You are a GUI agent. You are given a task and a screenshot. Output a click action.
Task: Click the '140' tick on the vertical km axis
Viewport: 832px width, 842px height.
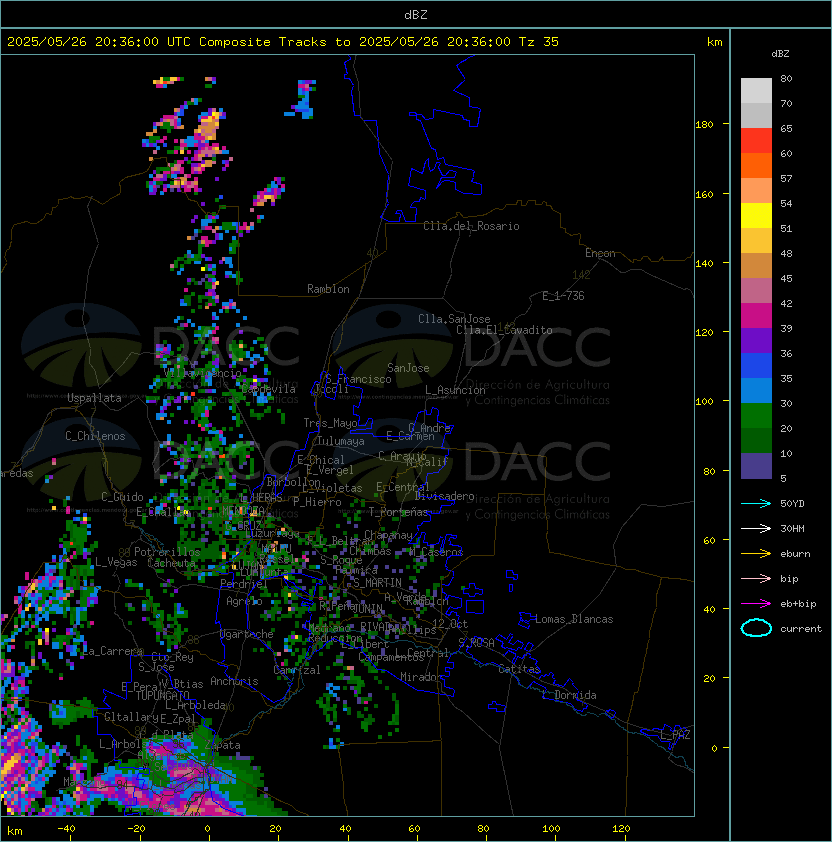[x=704, y=263]
